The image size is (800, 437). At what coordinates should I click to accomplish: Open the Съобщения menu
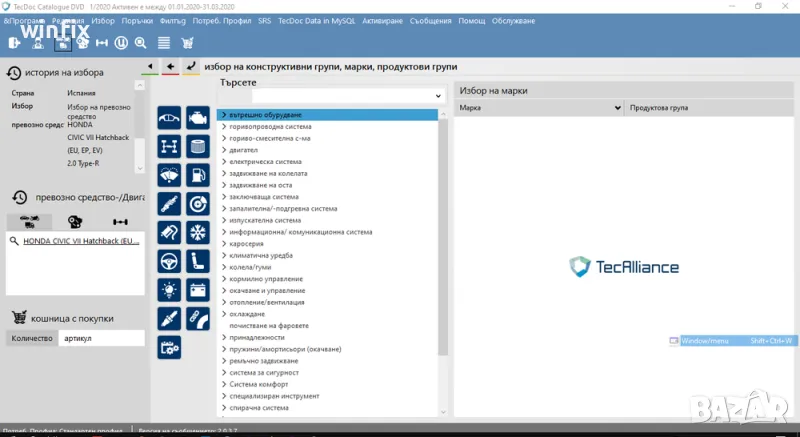[431, 21]
